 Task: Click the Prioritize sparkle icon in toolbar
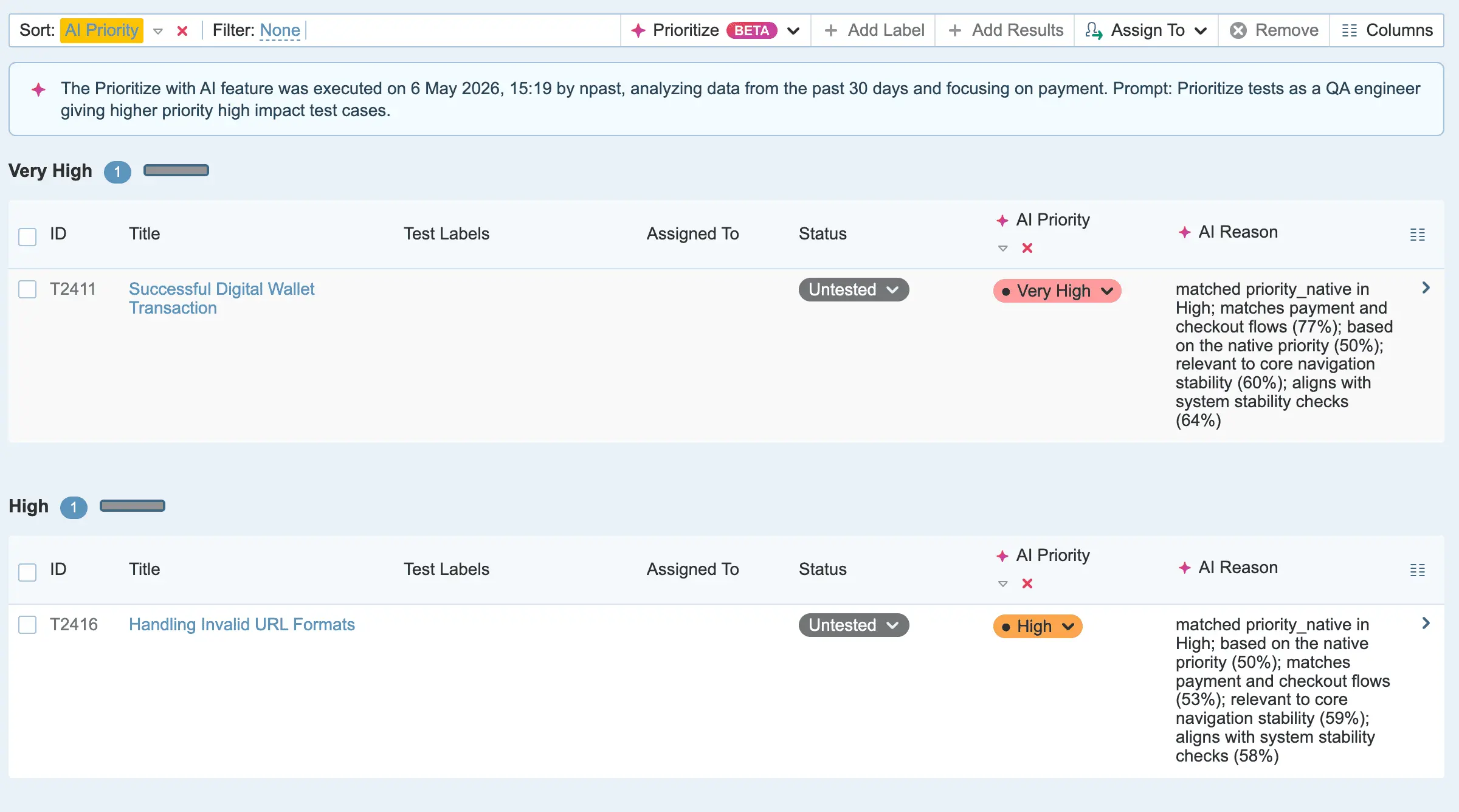638,30
